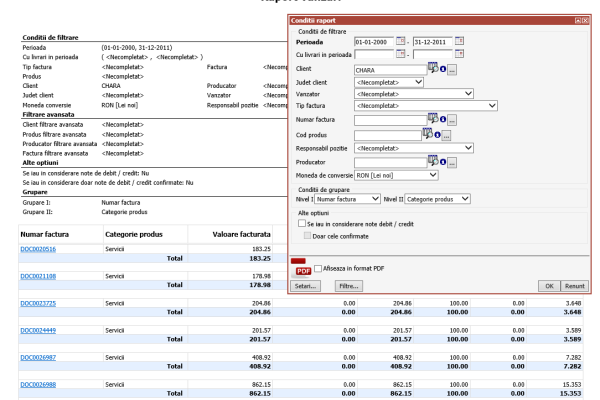Viewport: 600px width, 400px height.
Task: Click the Filtre... button
Action: tap(349, 286)
